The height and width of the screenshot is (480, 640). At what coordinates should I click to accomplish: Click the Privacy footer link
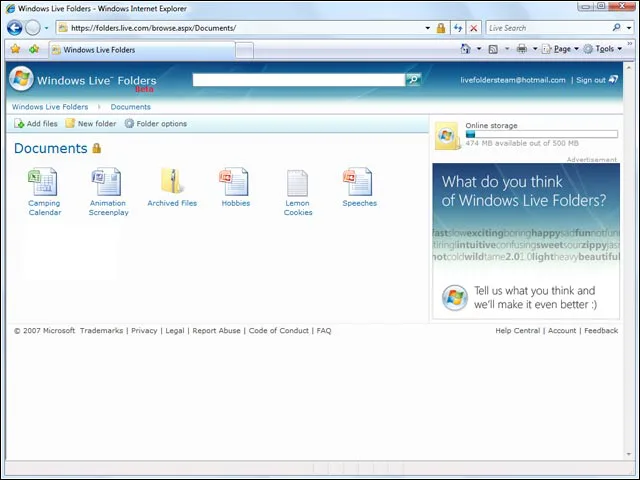coord(144,331)
